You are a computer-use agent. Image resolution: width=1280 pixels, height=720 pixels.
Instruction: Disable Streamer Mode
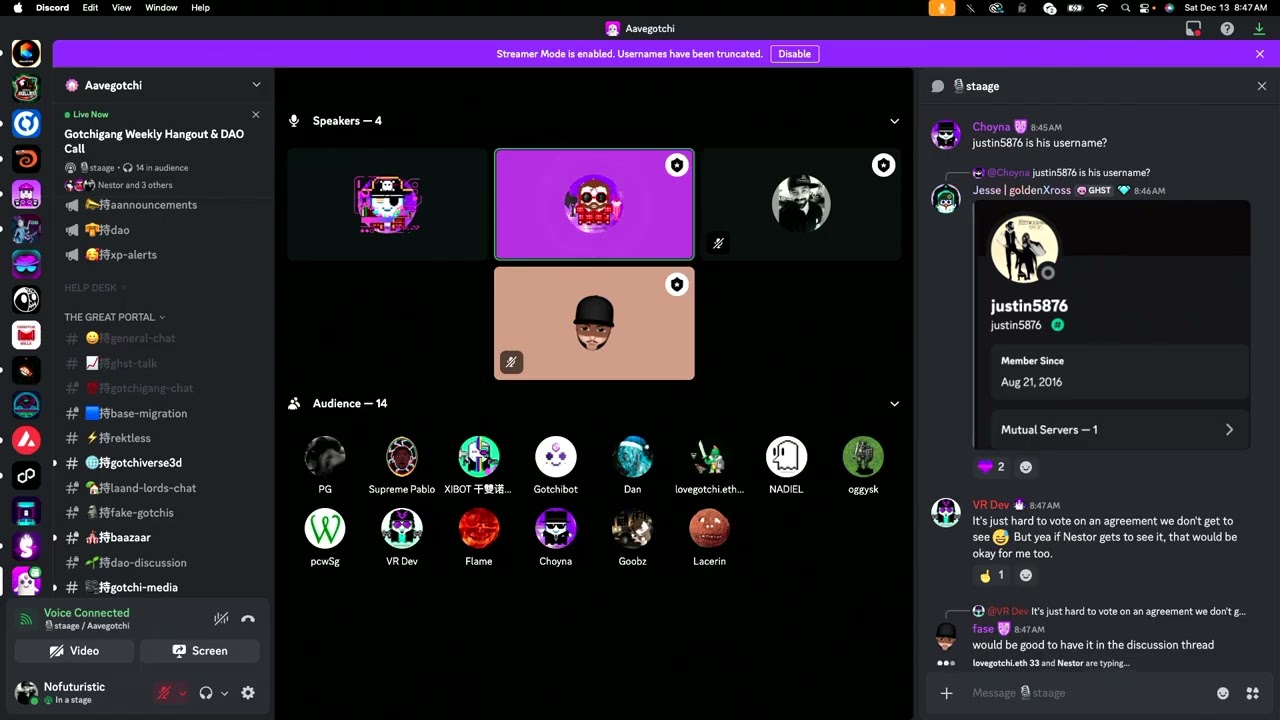click(x=795, y=54)
